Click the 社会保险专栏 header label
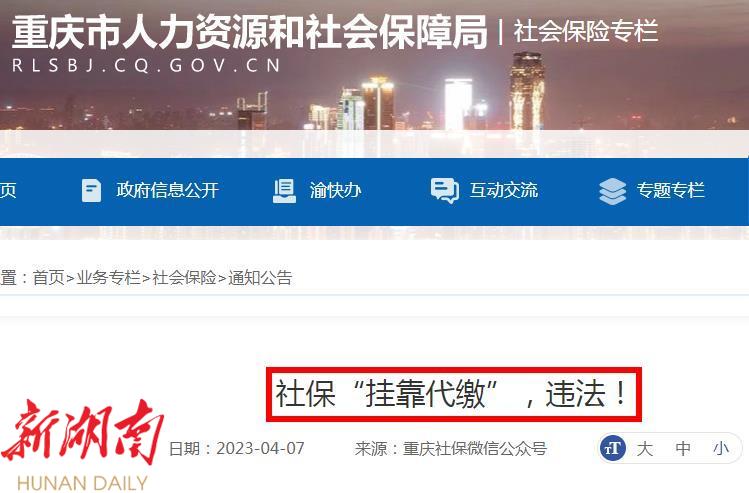This screenshot has width=749, height=493. click(586, 31)
